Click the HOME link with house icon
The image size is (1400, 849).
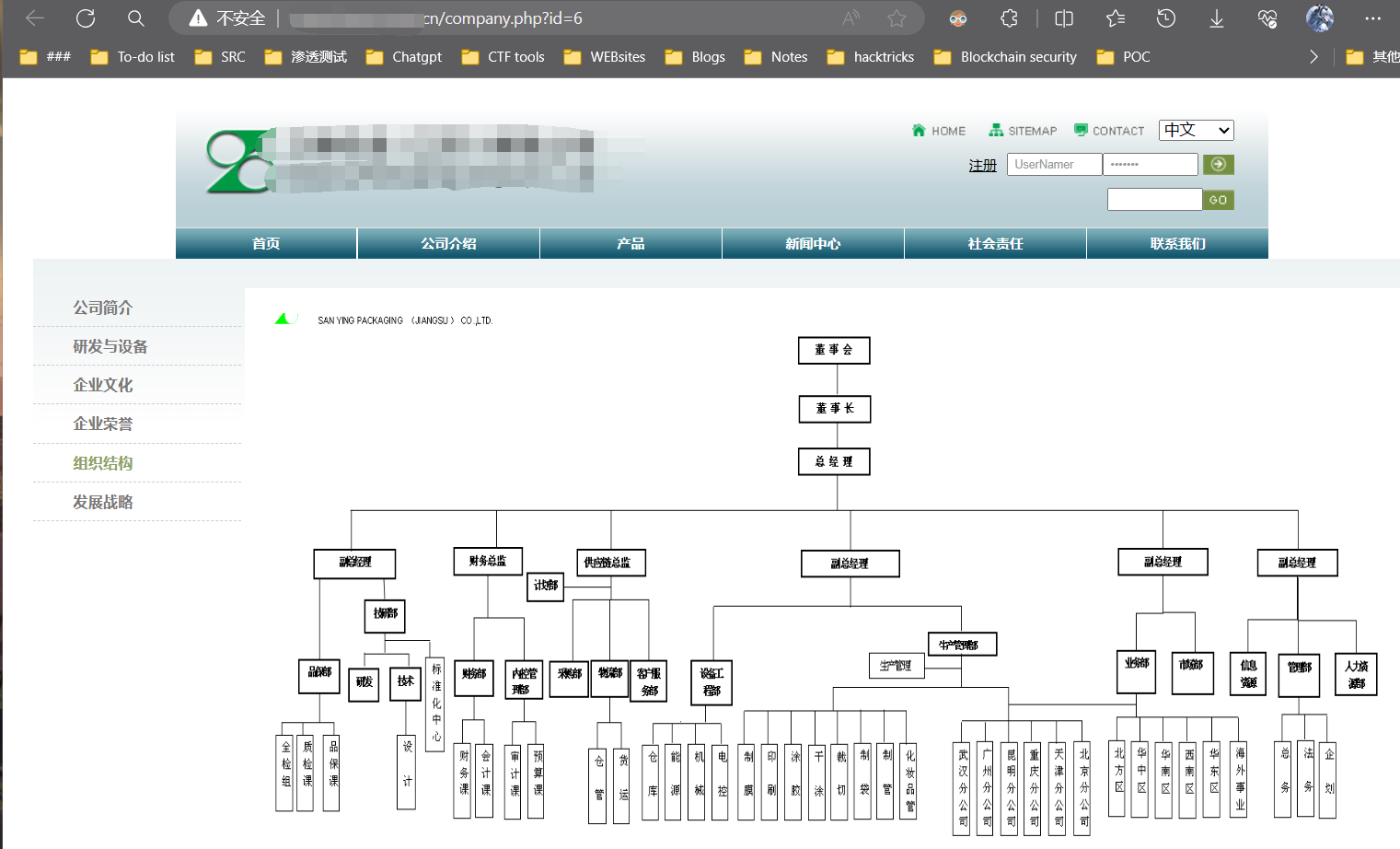click(x=939, y=131)
